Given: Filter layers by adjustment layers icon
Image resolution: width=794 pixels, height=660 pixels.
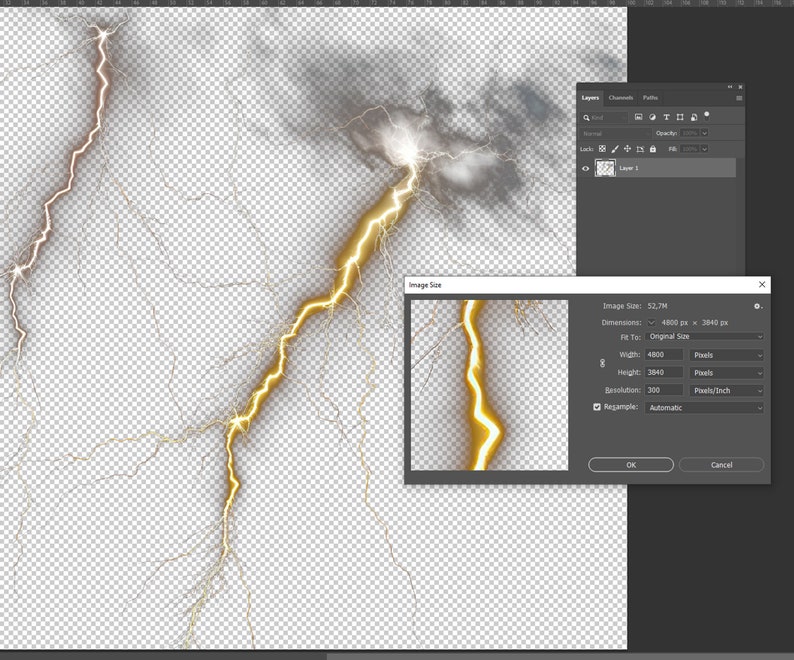Looking at the screenshot, I should (x=653, y=117).
